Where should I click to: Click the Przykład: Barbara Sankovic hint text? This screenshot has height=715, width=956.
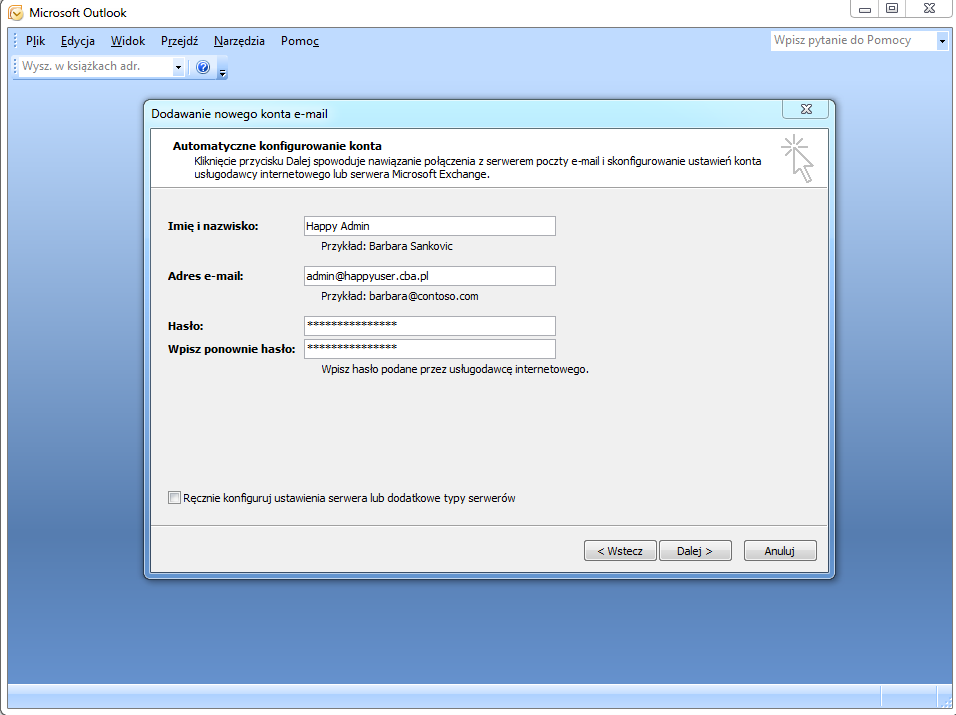387,246
